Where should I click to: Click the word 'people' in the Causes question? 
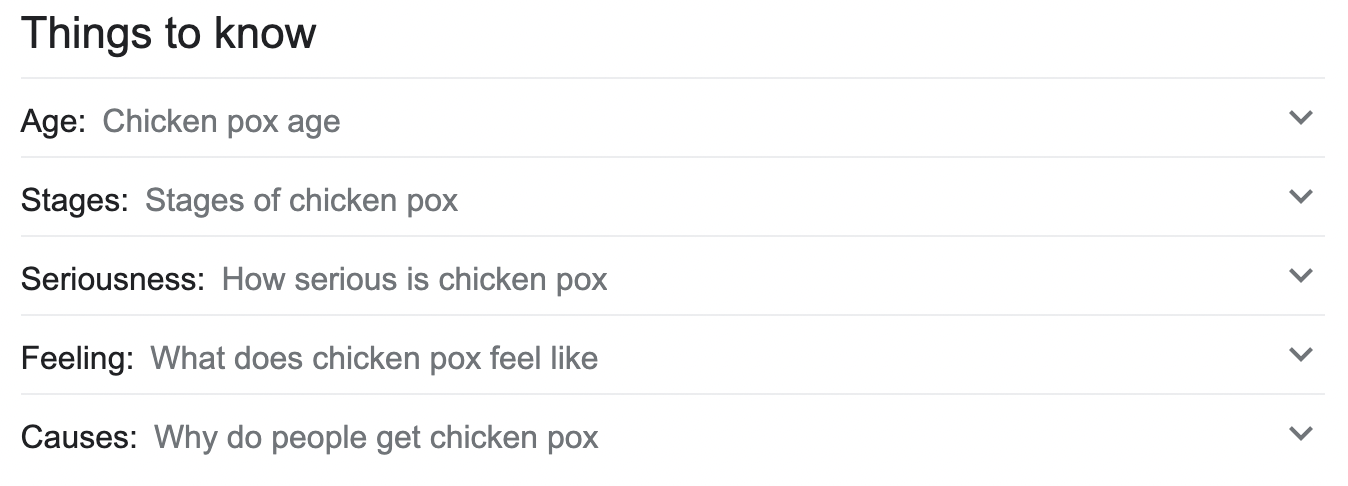pyautogui.click(x=322, y=437)
